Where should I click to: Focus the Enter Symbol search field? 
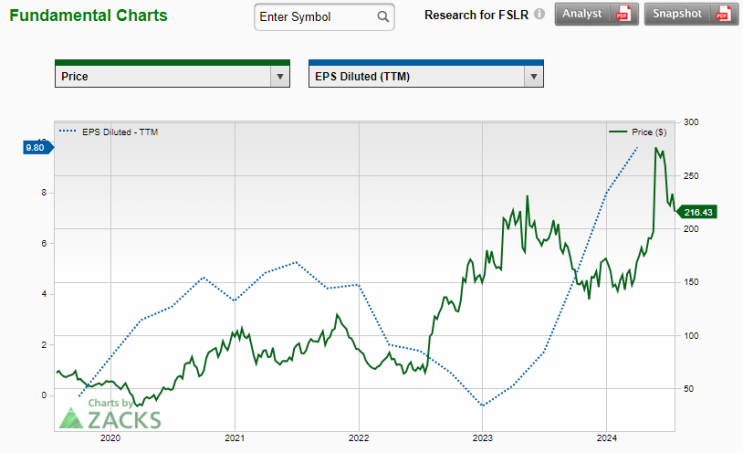pyautogui.click(x=324, y=17)
